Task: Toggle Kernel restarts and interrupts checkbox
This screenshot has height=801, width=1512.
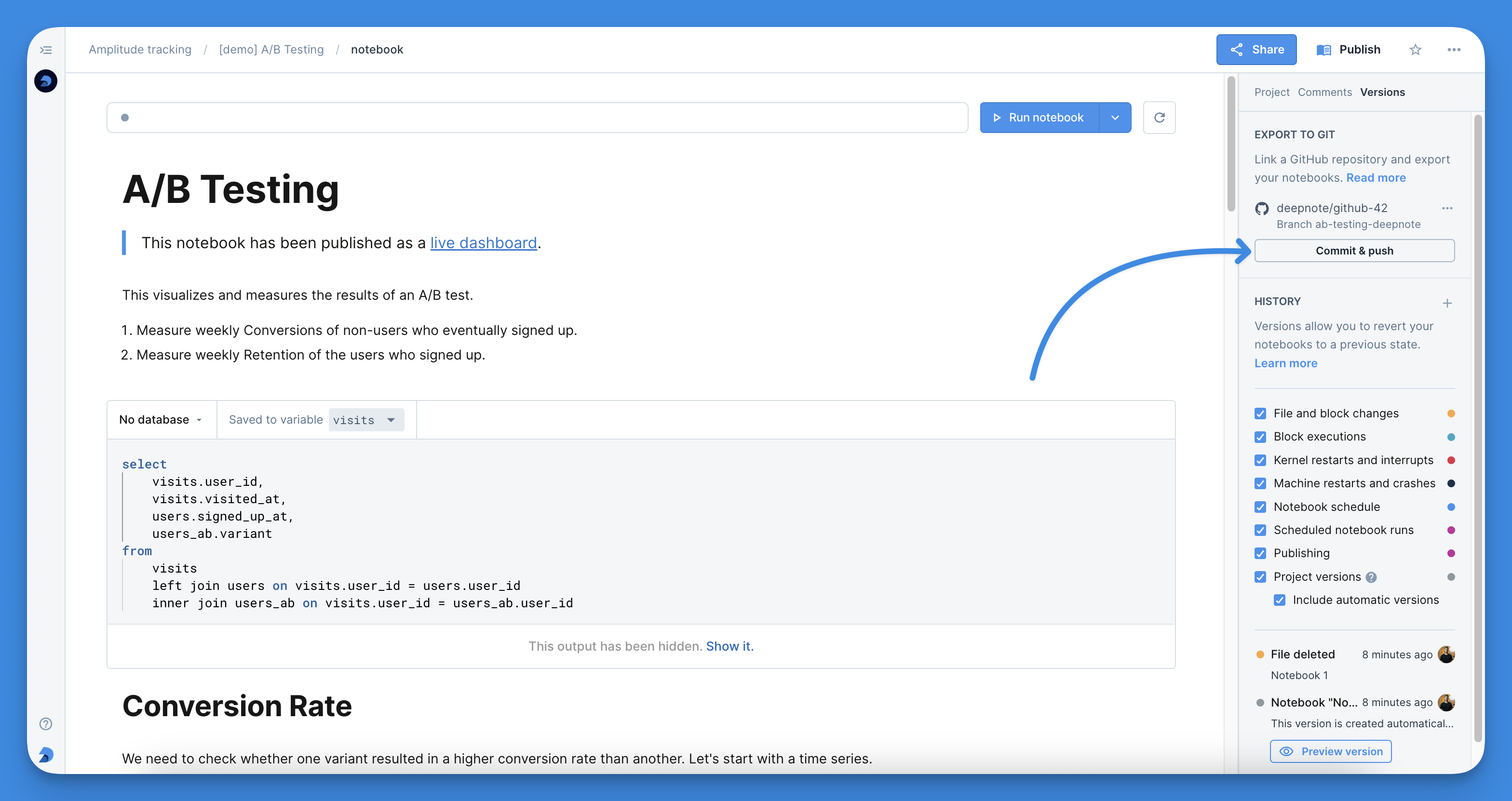Action: click(1260, 460)
